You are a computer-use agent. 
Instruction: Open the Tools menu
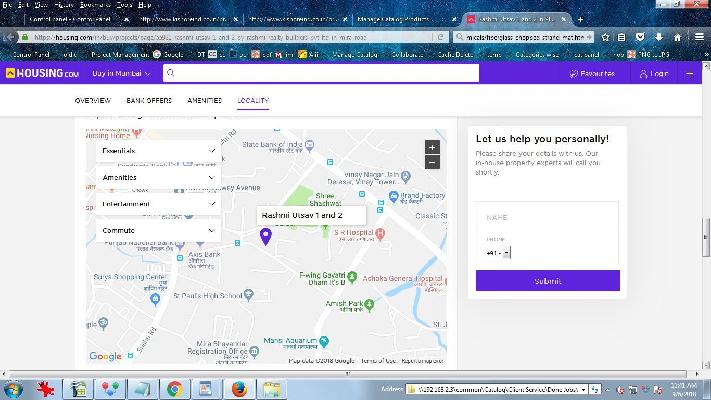coord(123,5)
